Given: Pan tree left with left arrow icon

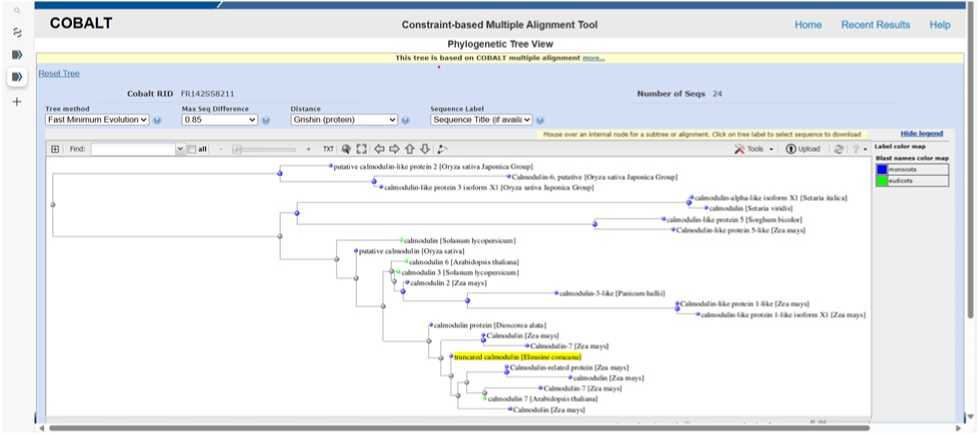Looking at the screenshot, I should coord(379,149).
